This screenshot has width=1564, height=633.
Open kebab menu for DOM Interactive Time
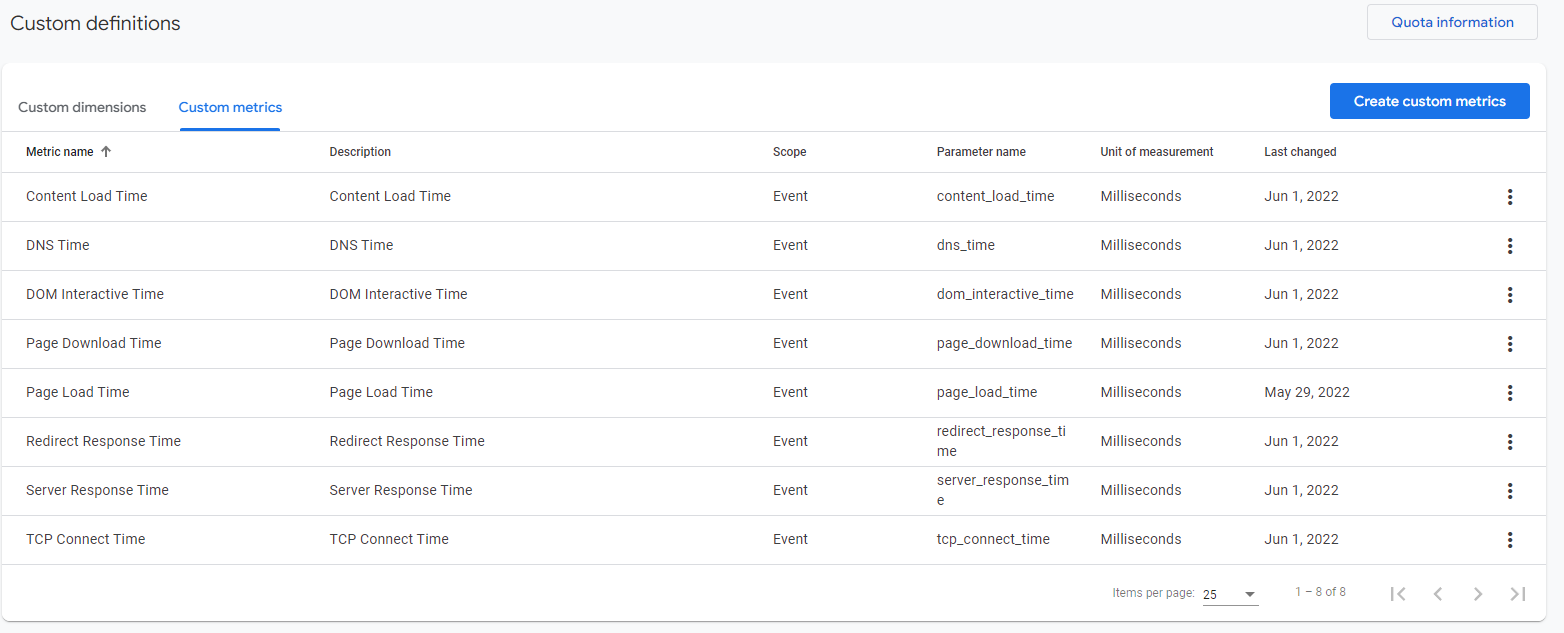1509,295
